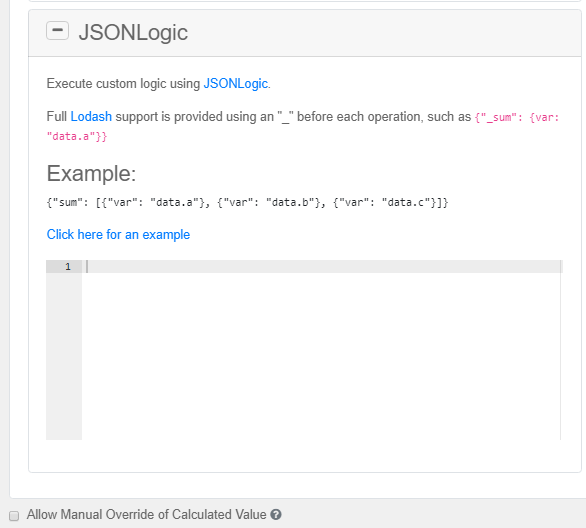Show help tooltip icon for Manual Override
The width and height of the screenshot is (586, 528).
coord(276,515)
